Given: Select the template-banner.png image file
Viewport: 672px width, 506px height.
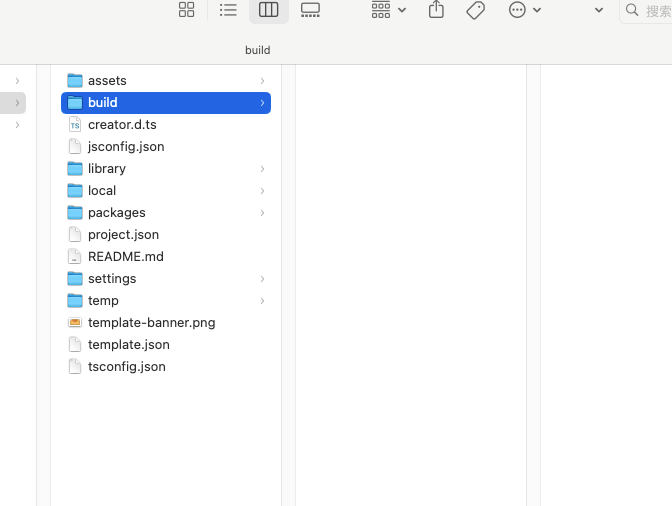Looking at the screenshot, I should pos(151,323).
